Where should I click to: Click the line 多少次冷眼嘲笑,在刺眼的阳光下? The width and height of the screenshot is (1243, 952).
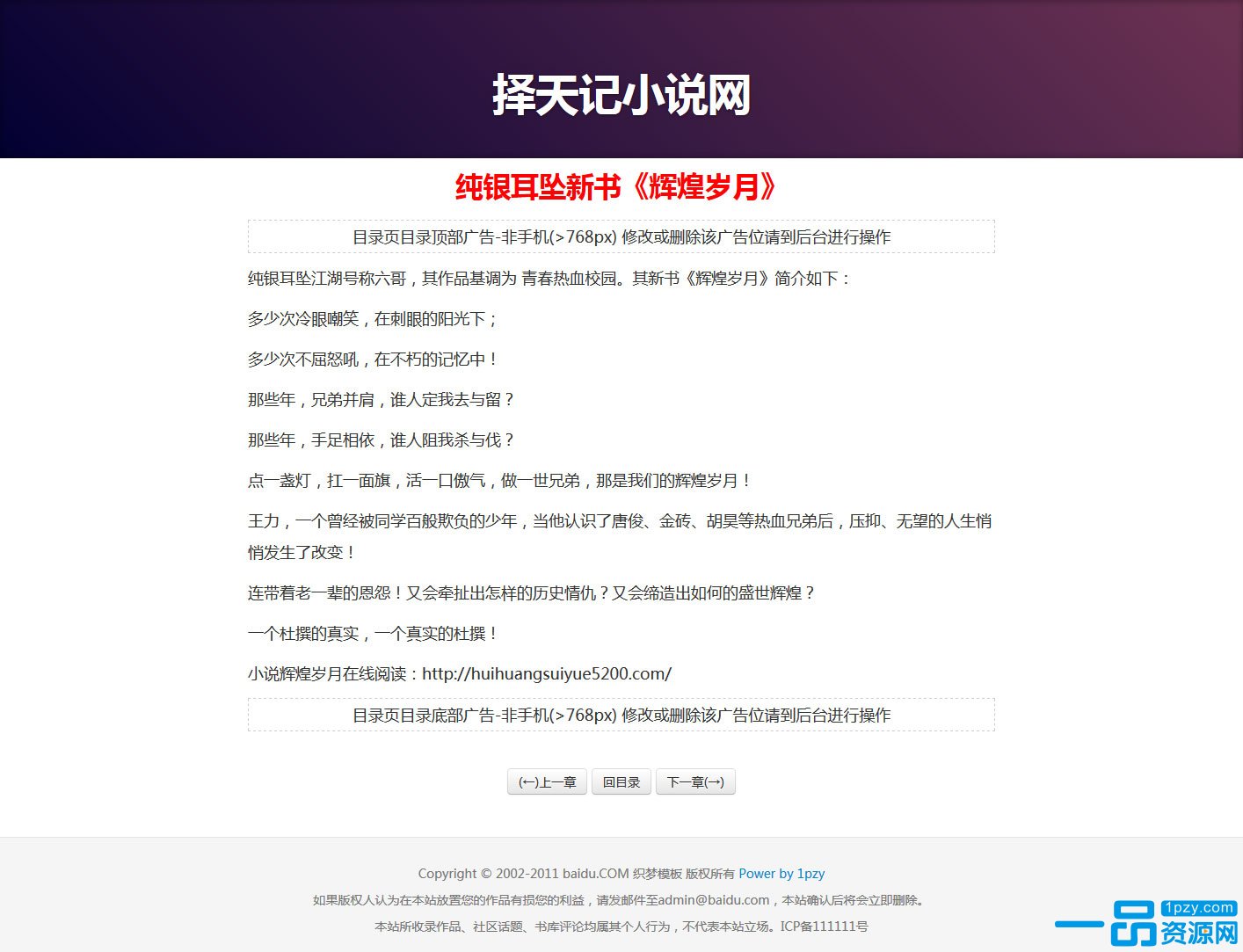tap(373, 318)
